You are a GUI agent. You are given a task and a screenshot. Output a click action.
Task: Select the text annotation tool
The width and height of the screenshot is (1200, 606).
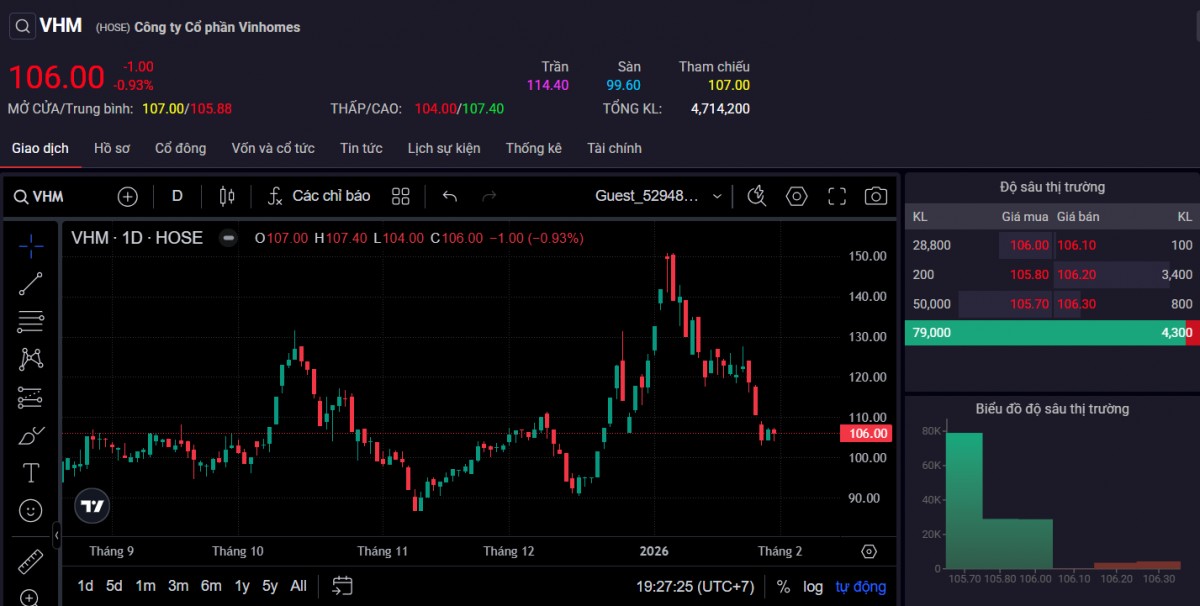[x=31, y=473]
